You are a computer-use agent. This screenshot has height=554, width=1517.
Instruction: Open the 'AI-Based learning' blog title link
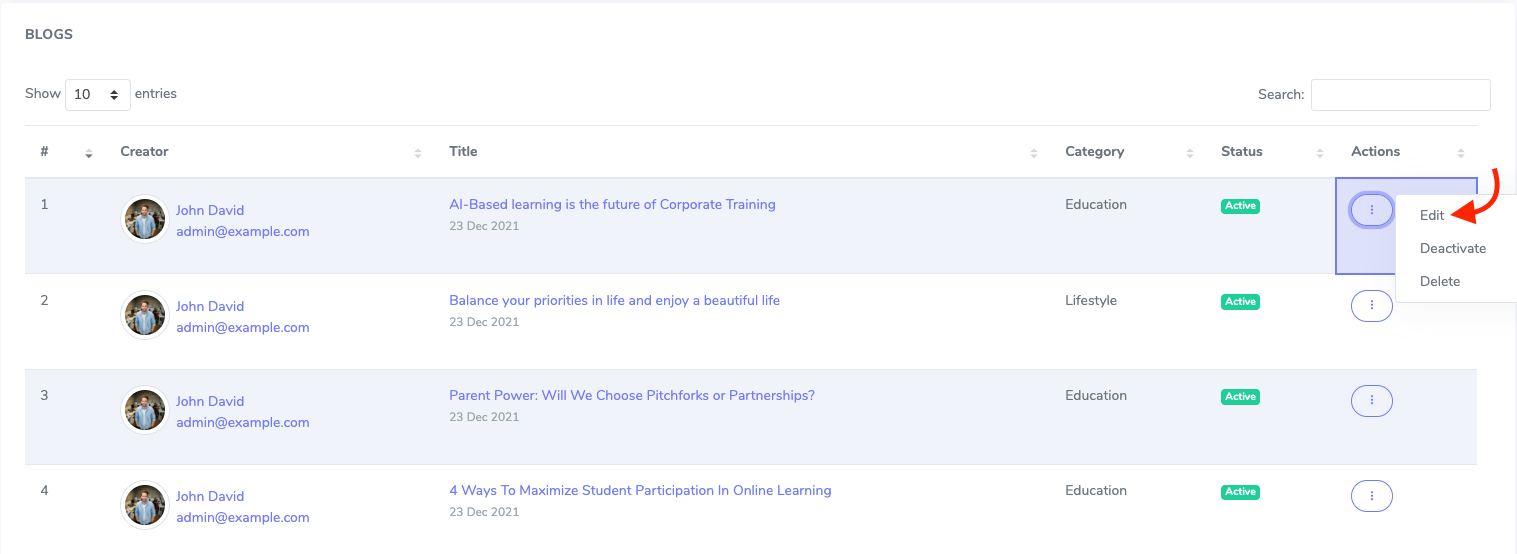(612, 204)
